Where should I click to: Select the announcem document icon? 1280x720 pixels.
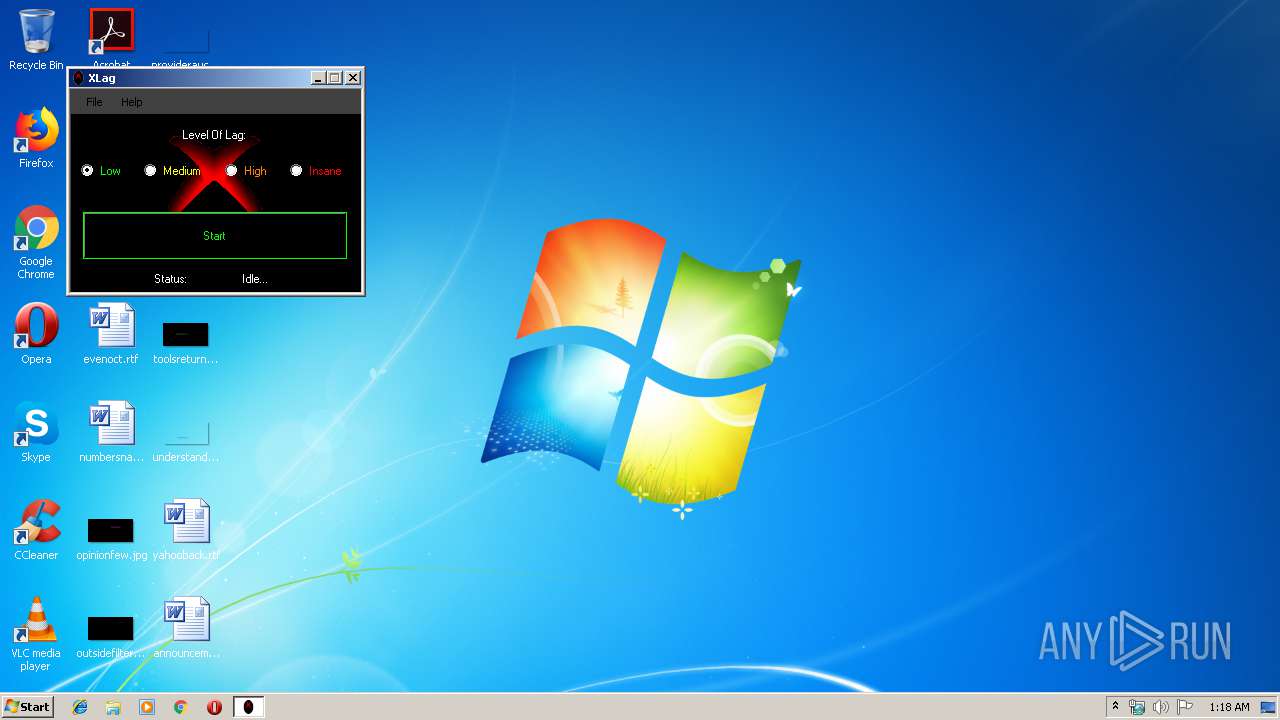pos(186,628)
